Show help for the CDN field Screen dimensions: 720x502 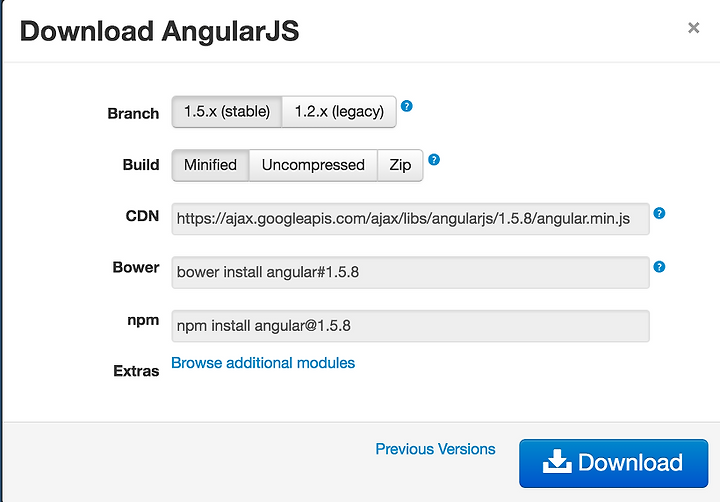click(x=659, y=213)
